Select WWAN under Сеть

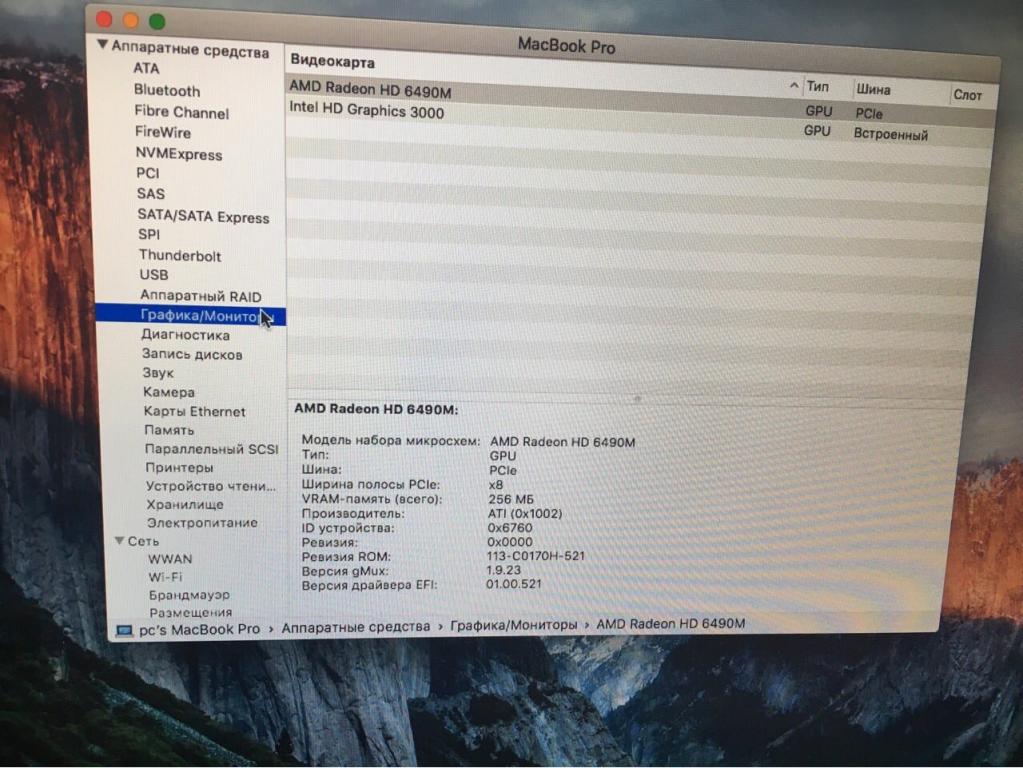point(170,559)
